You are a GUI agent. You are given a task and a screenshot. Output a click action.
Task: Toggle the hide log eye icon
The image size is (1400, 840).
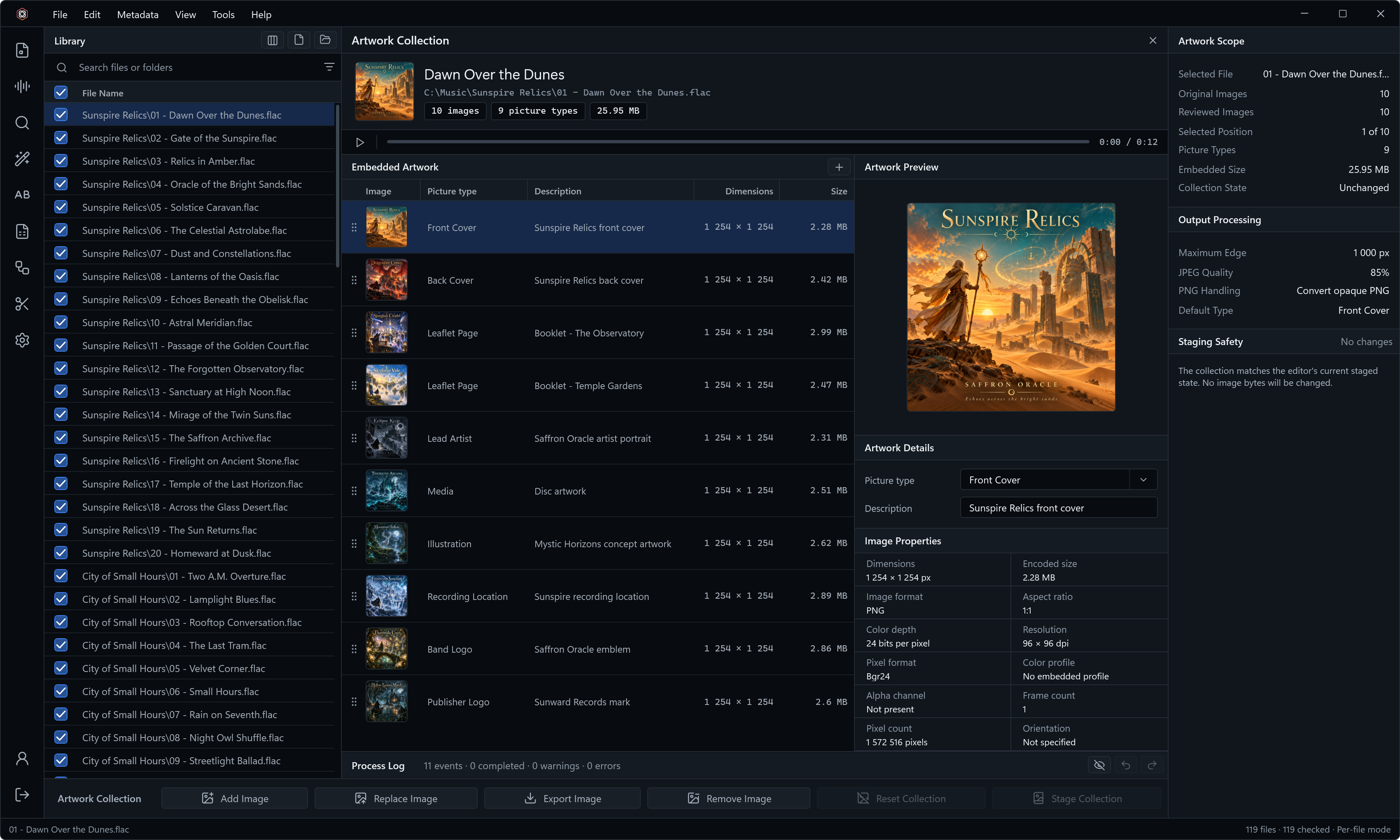pyautogui.click(x=1099, y=765)
